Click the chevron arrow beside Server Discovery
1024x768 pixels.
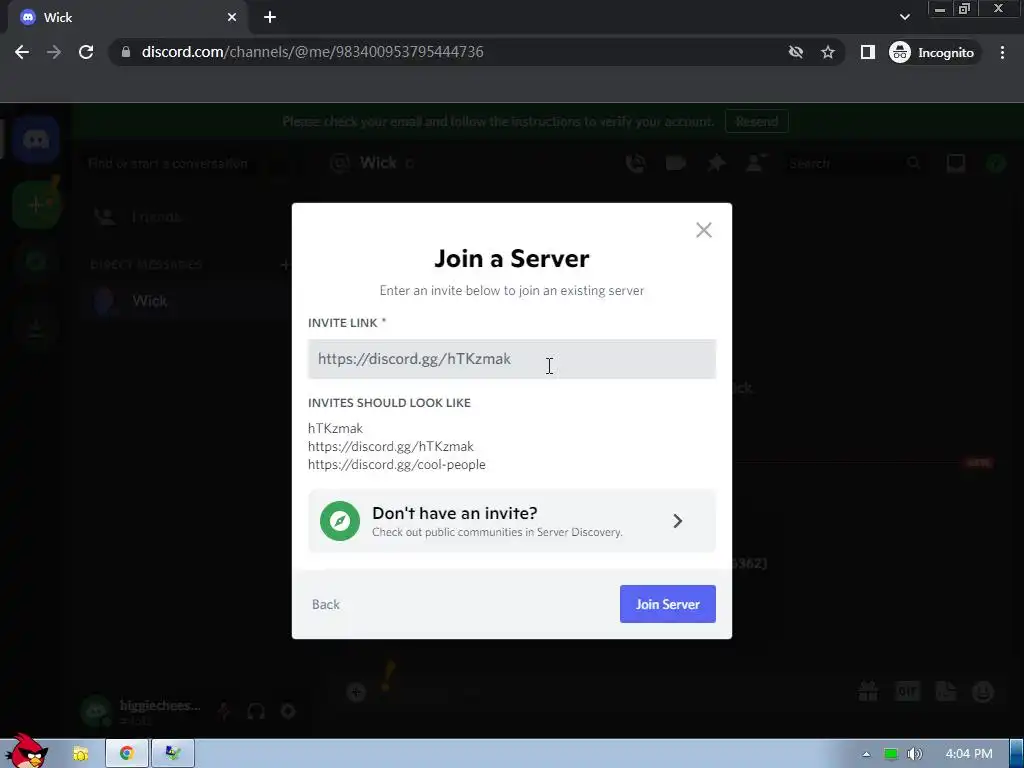[x=677, y=521]
